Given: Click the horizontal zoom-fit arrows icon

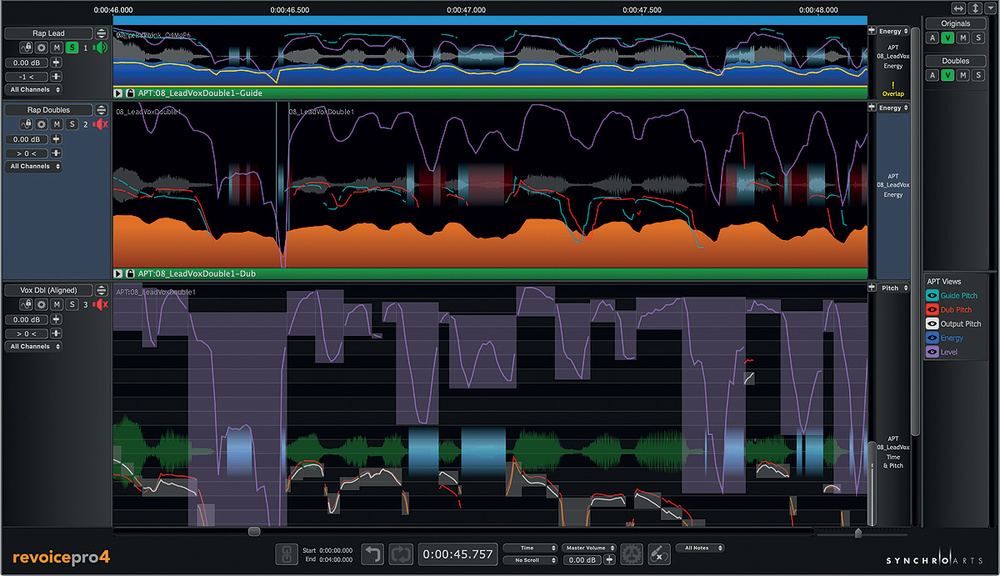Looking at the screenshot, I should click(959, 8).
